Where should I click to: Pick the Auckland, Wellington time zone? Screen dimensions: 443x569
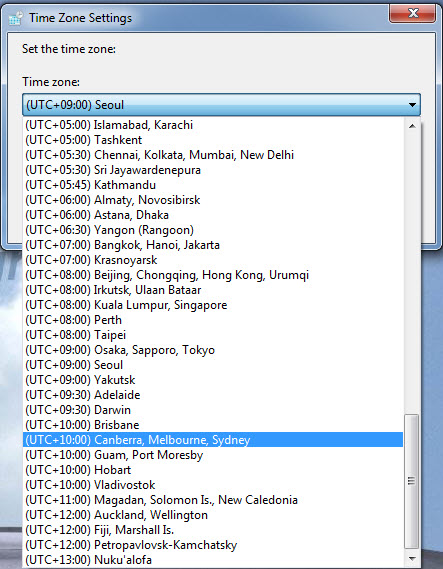213,515
